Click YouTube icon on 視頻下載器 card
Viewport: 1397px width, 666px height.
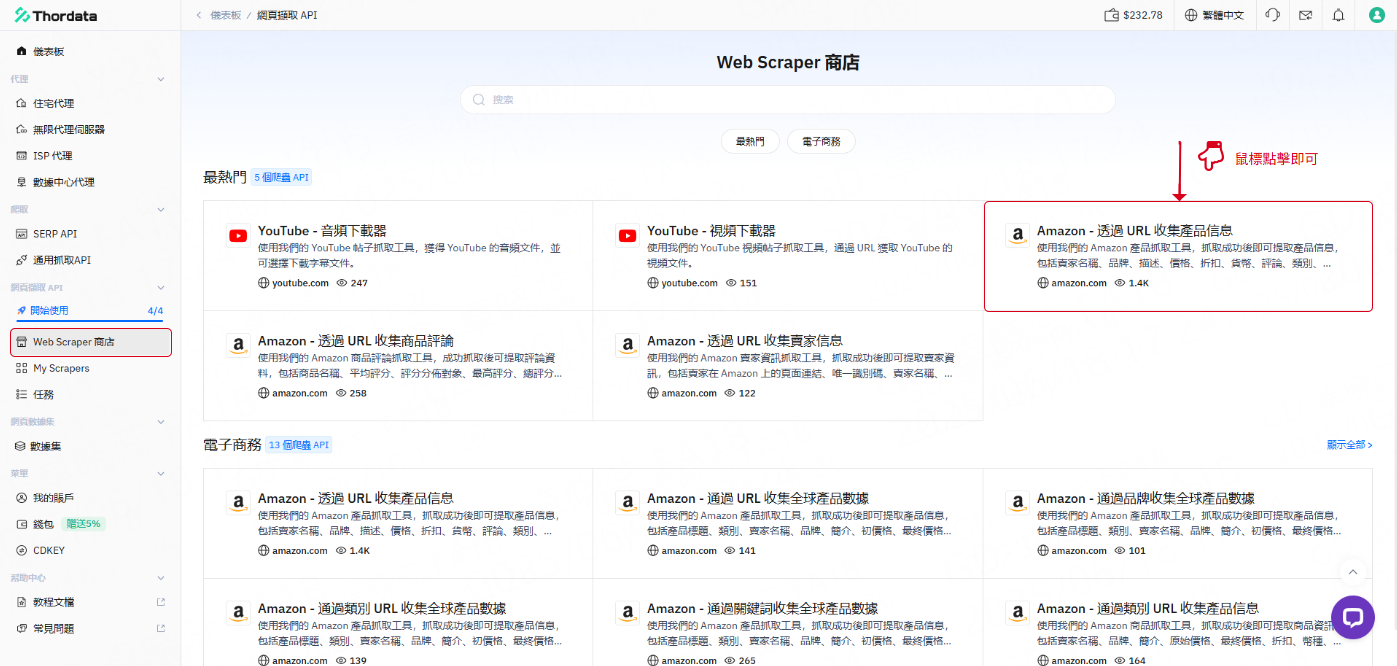(627, 236)
